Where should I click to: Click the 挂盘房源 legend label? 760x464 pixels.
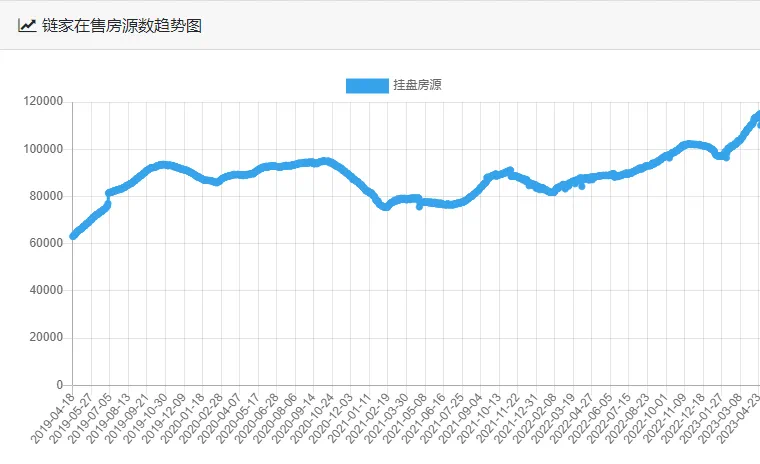click(x=417, y=85)
